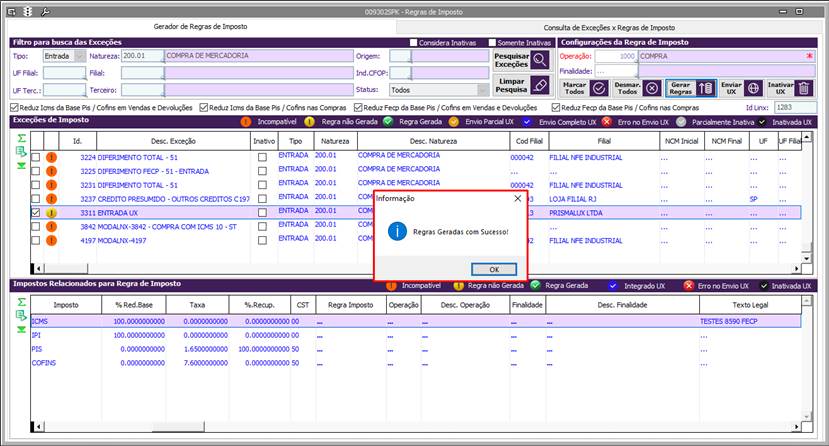Screen dimensions: 829x446
Task: Click the Gerar Regras icon
Action: 705,88
